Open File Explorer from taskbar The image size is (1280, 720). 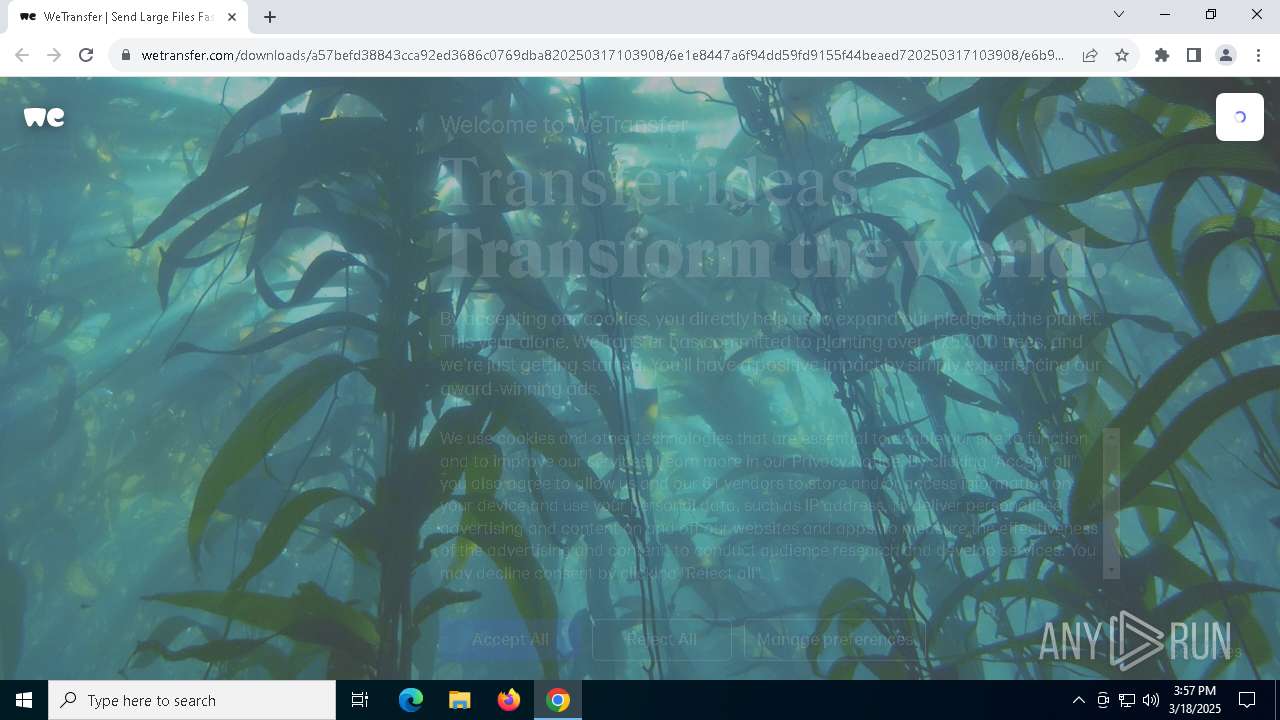coord(459,700)
